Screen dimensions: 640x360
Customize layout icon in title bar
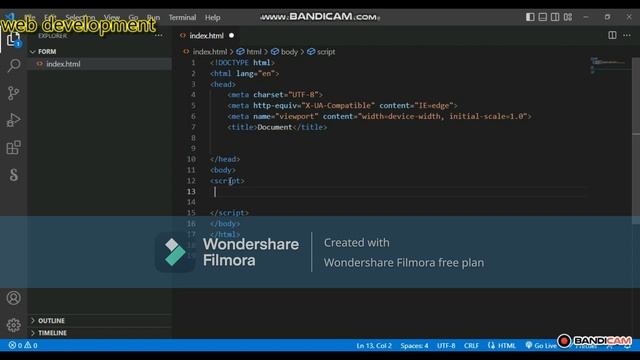pyautogui.click(x=568, y=17)
